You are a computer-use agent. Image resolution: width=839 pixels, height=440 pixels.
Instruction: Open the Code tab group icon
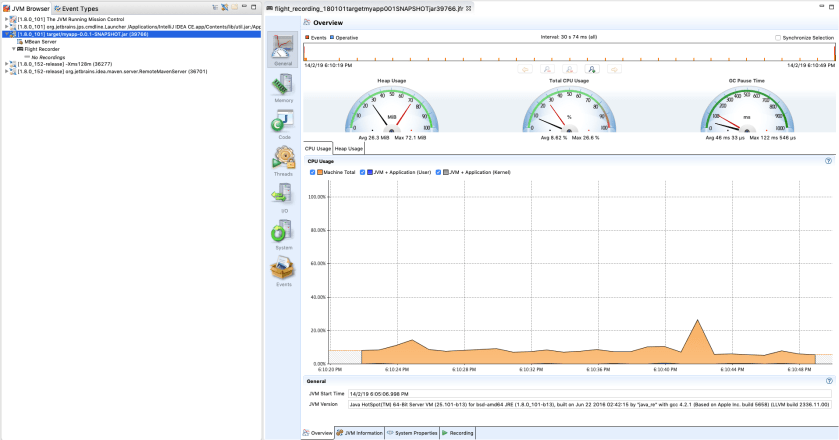point(283,125)
